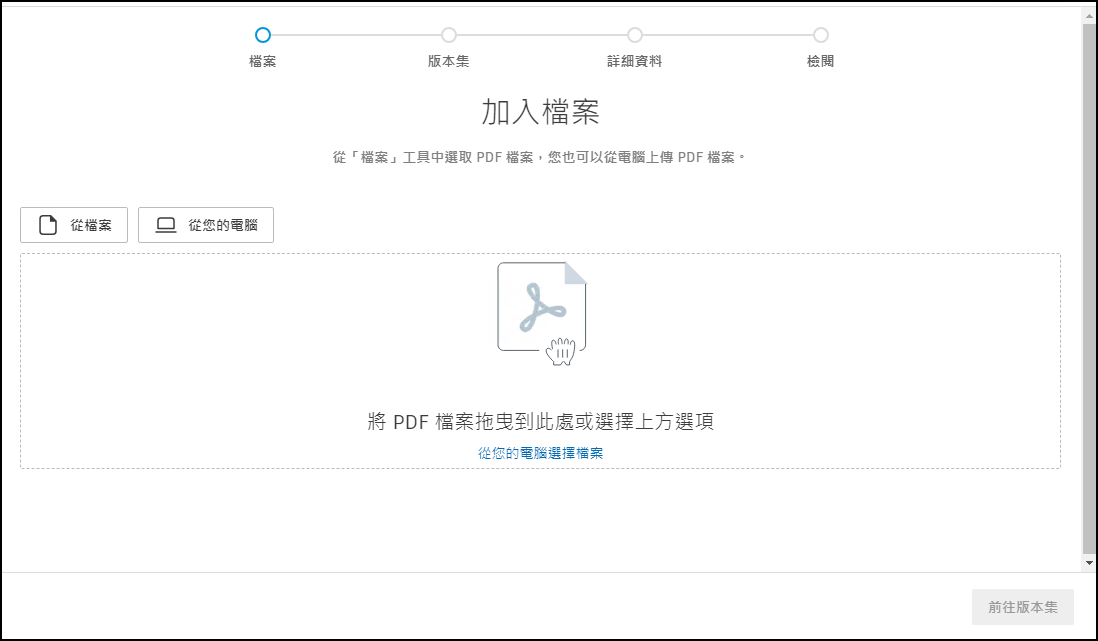Open the 從檔案 file picker
The image size is (1098, 641).
(74, 224)
